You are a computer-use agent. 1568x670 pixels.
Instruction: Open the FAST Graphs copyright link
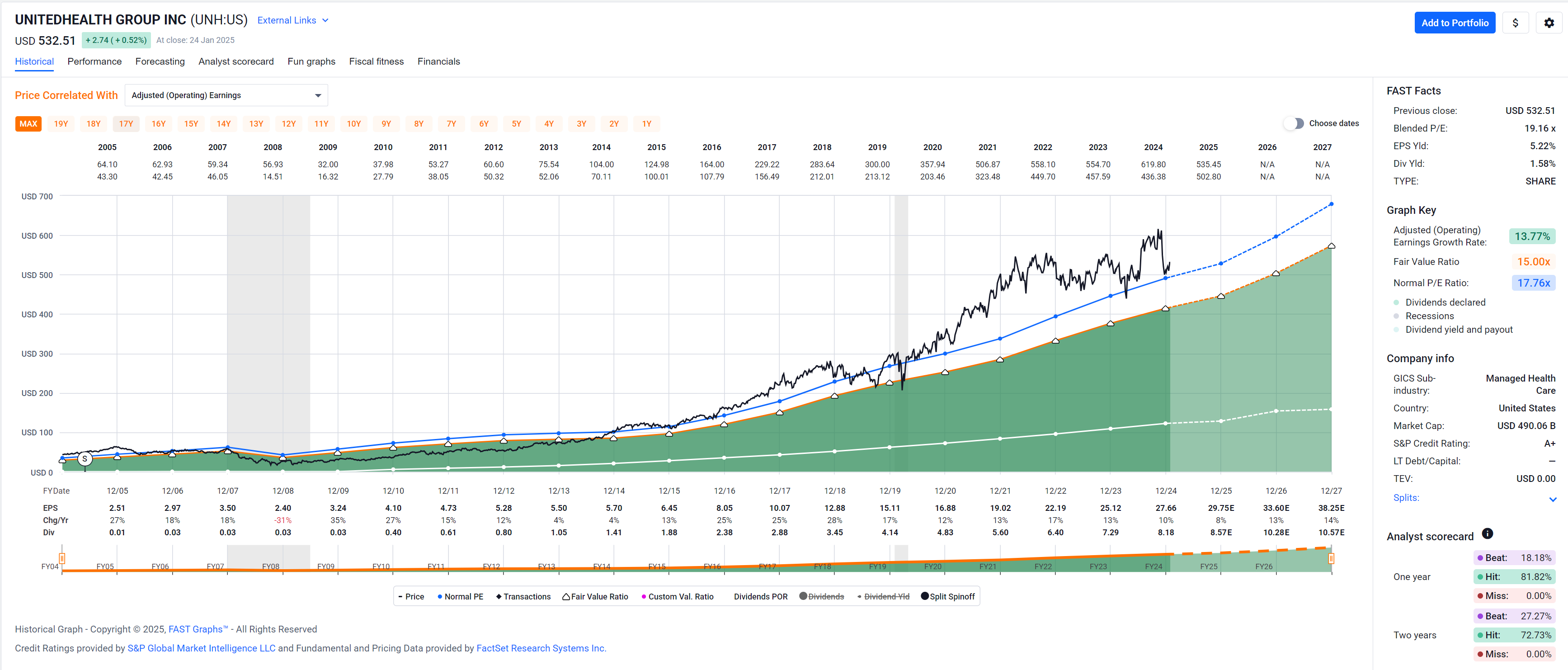click(198, 629)
